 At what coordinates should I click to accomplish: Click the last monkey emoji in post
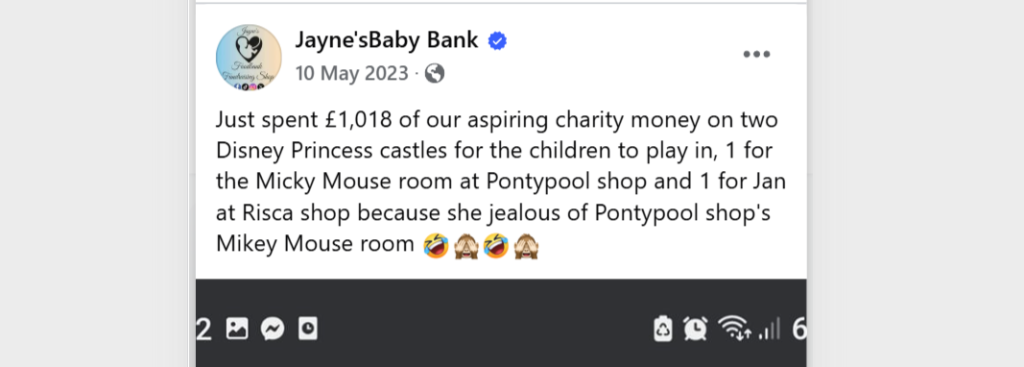(526, 246)
